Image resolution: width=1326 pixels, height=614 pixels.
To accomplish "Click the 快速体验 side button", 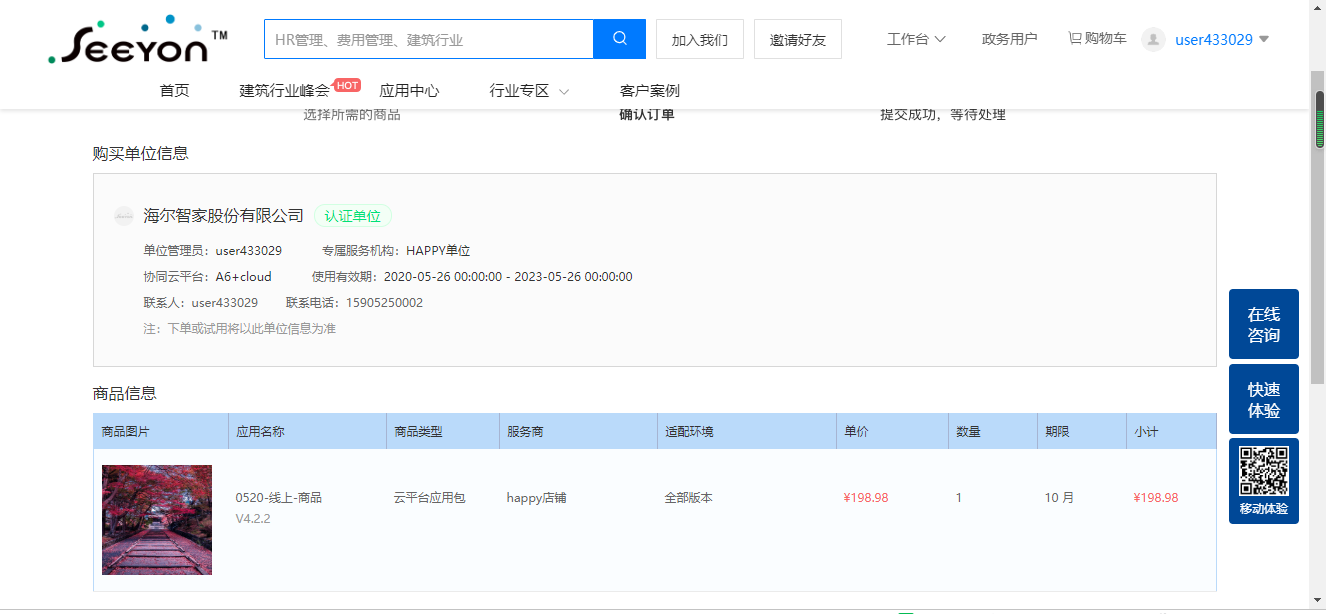I will pyautogui.click(x=1264, y=399).
